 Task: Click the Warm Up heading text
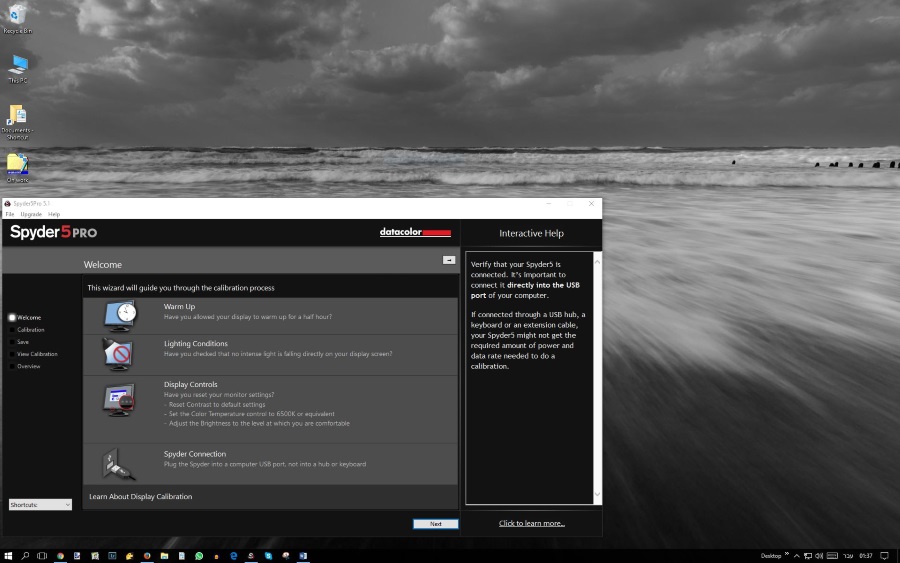[179, 306]
